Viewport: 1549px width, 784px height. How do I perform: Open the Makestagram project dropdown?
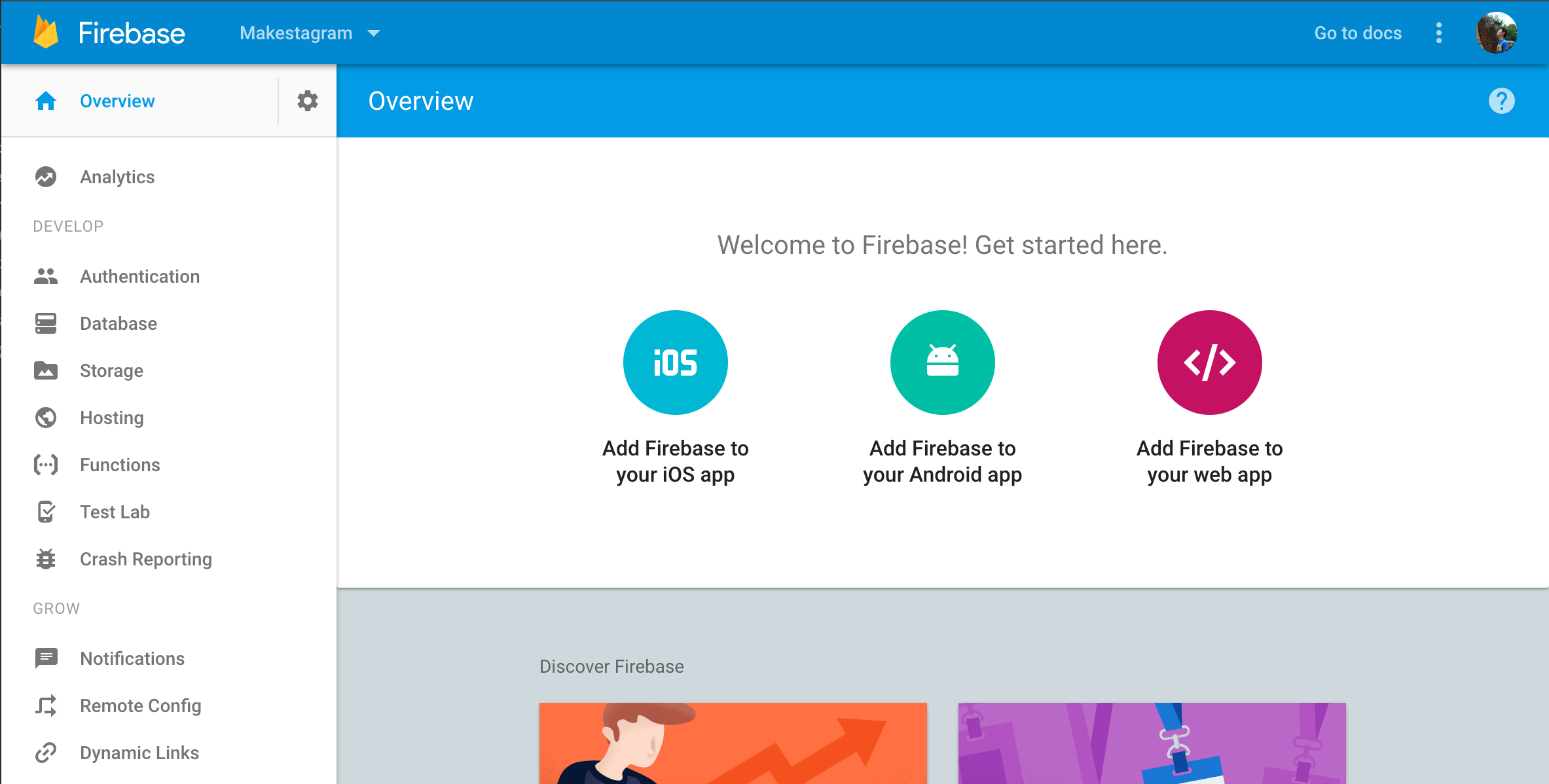tap(310, 33)
